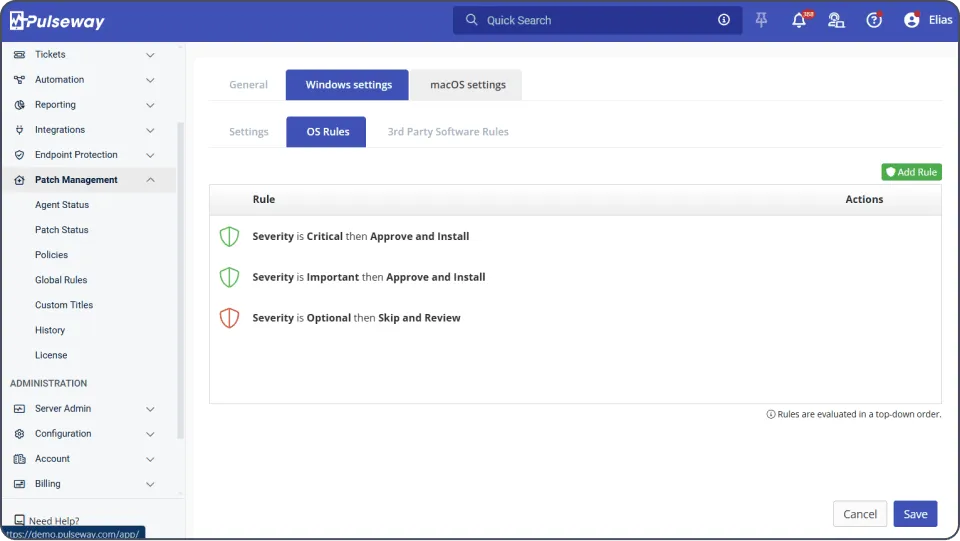Collapse the Patch Management chevron

150,180
